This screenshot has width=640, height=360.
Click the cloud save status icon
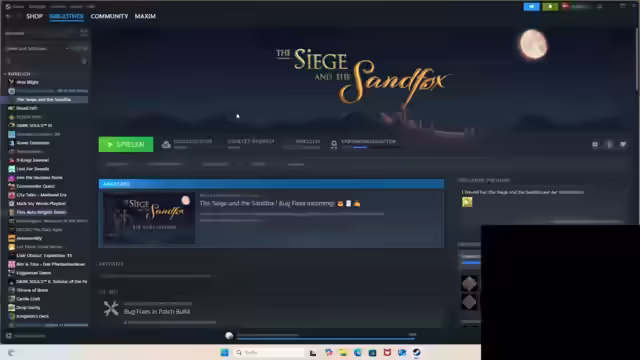click(166, 144)
